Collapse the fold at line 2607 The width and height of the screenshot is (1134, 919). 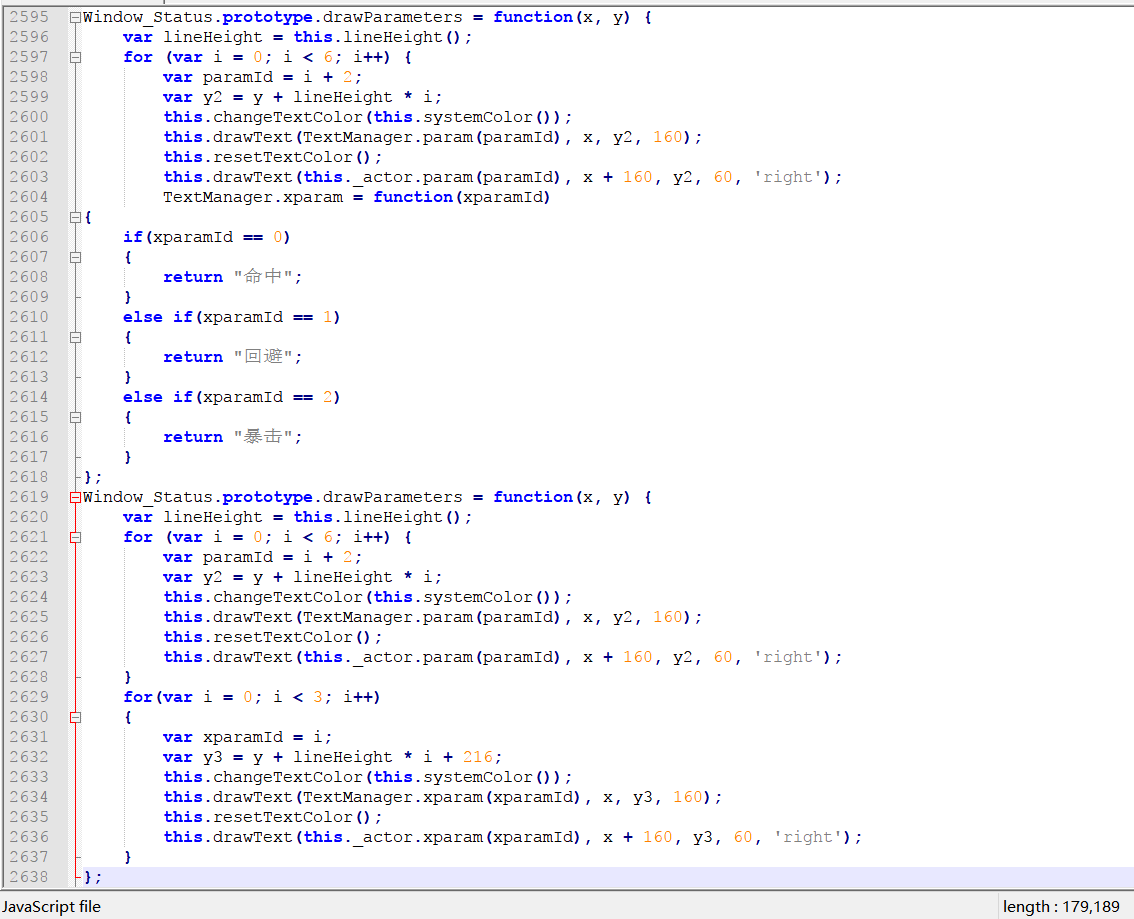(x=75, y=257)
